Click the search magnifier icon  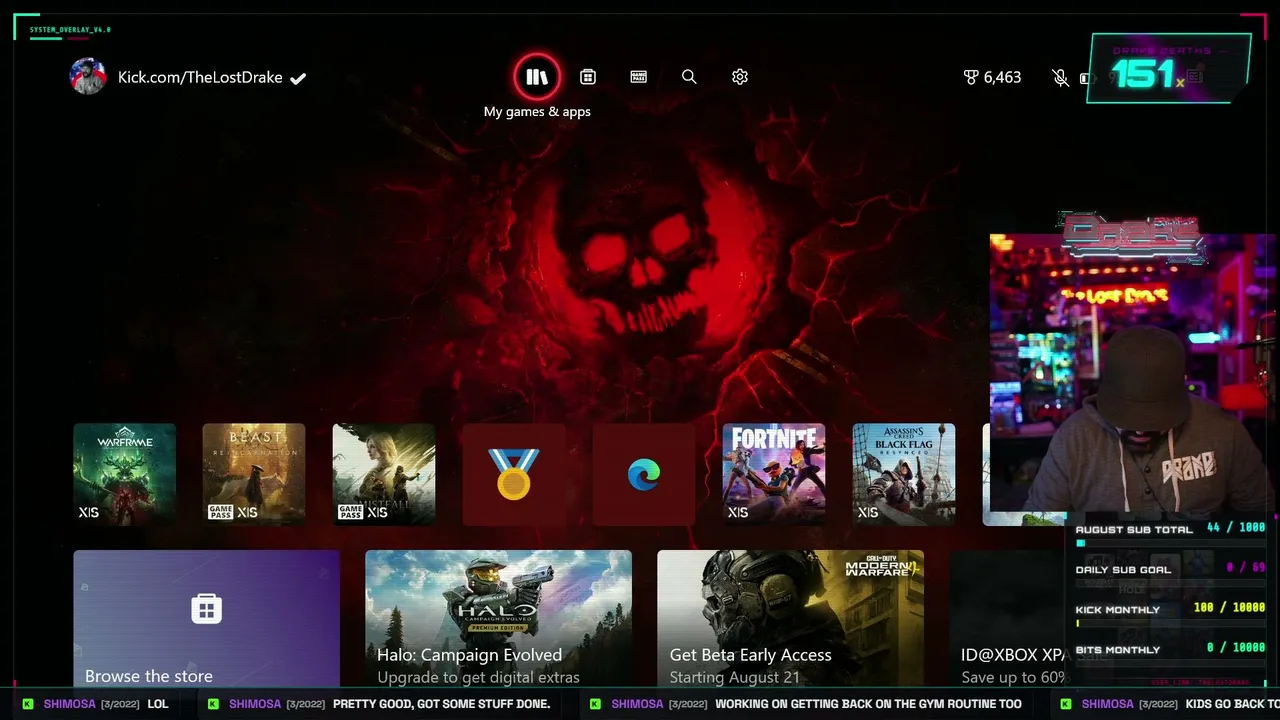(x=689, y=77)
